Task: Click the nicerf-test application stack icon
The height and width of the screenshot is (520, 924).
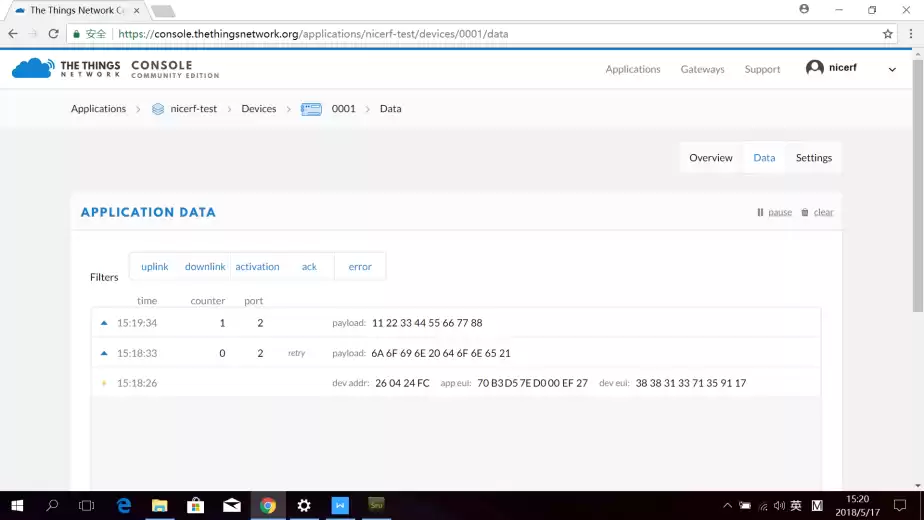Action: pyautogui.click(x=157, y=109)
